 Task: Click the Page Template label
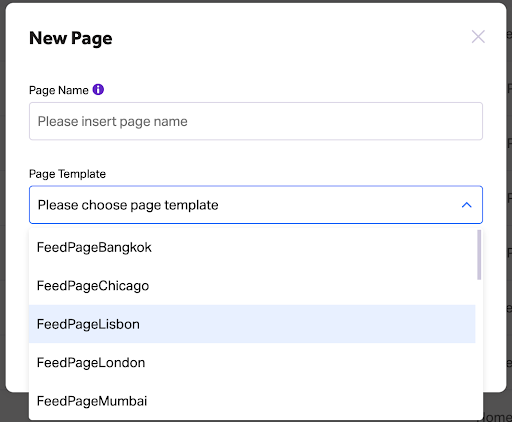click(x=67, y=174)
